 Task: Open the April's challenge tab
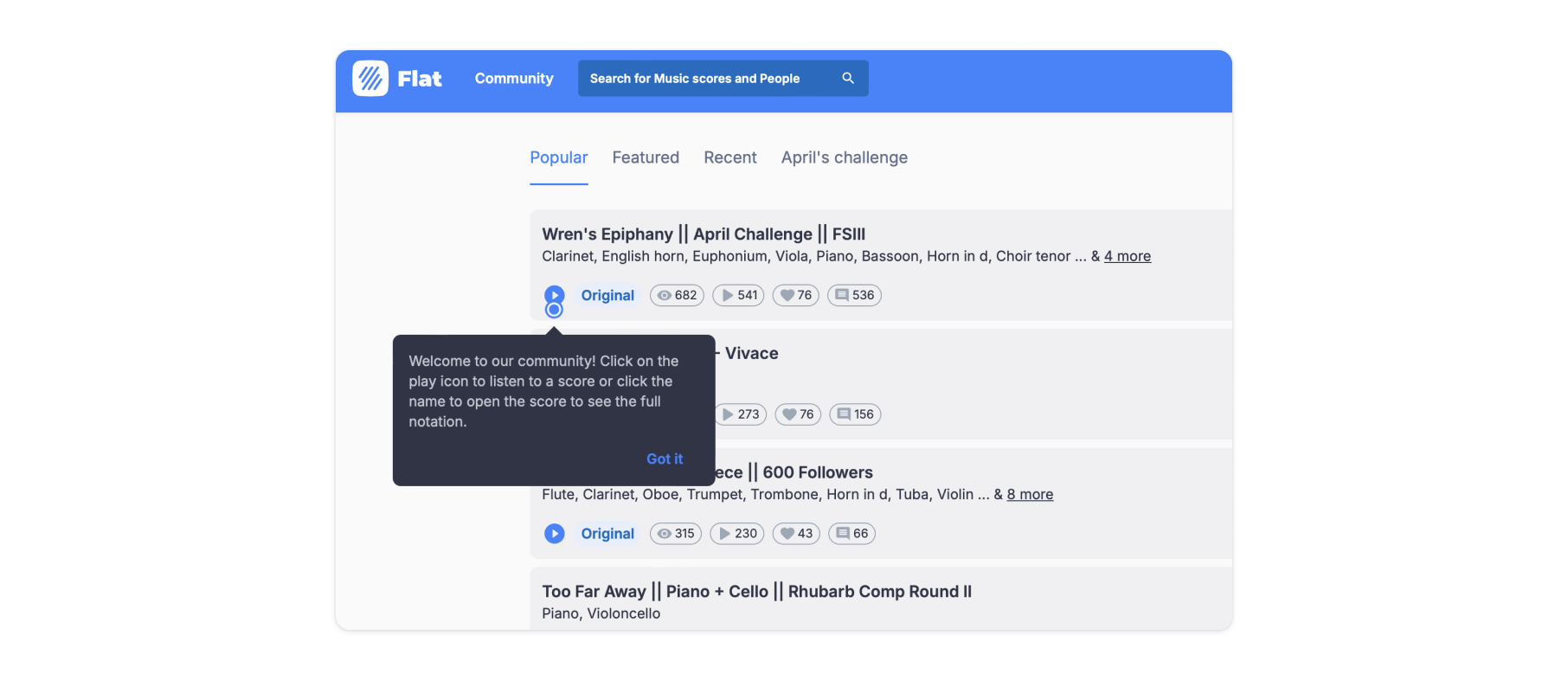[x=844, y=157]
